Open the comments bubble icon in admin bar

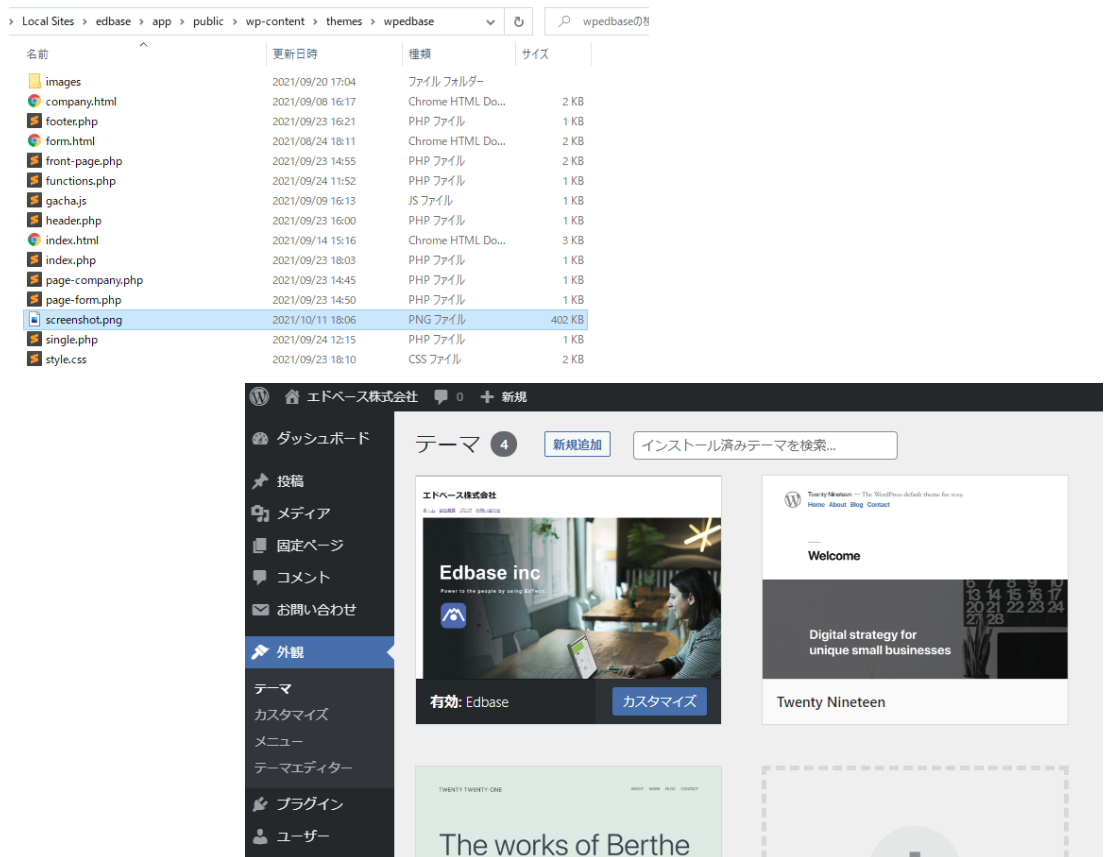click(441, 397)
